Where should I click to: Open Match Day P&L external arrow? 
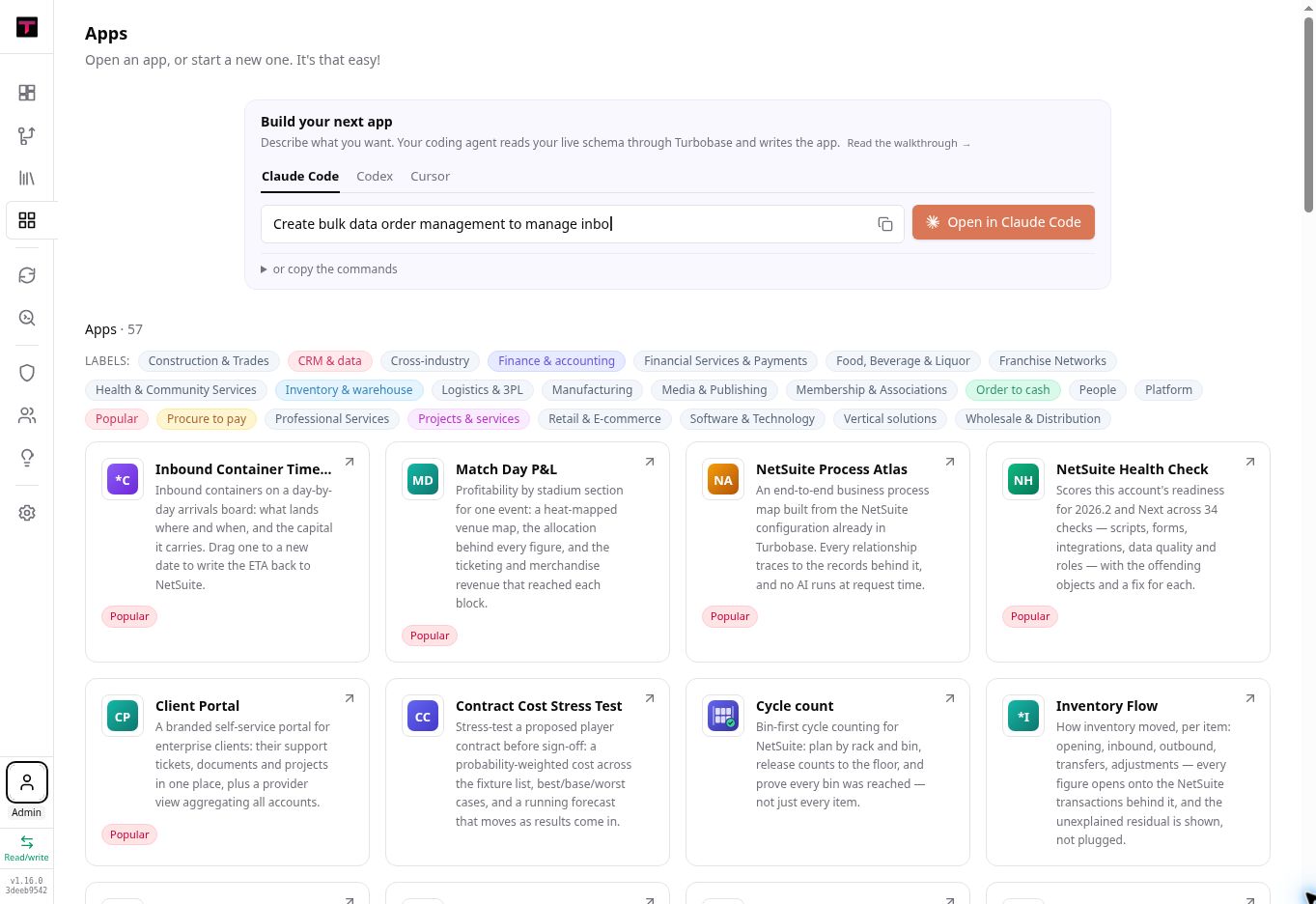pos(650,462)
